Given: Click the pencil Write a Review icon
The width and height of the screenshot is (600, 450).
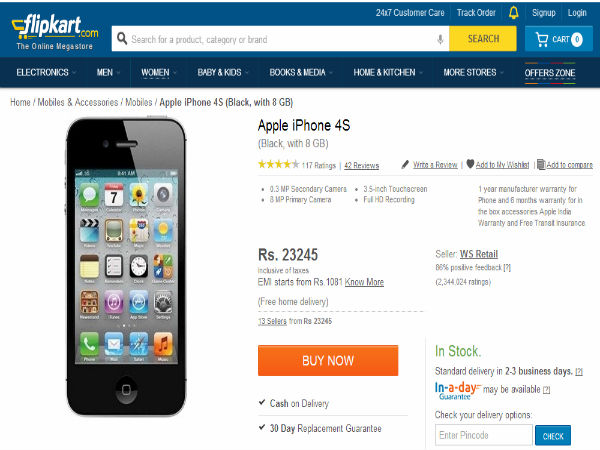Looking at the screenshot, I should 405,165.
